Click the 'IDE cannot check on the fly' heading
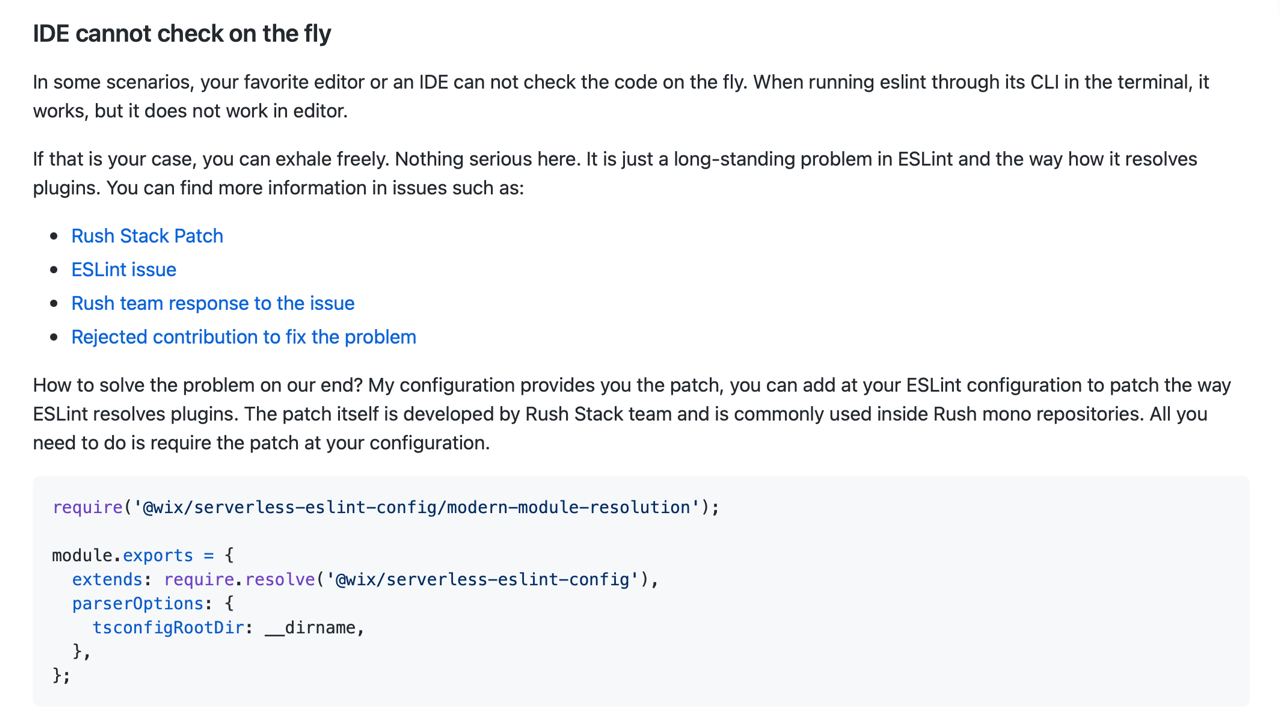Image resolution: width=1280 pixels, height=728 pixels. (182, 33)
